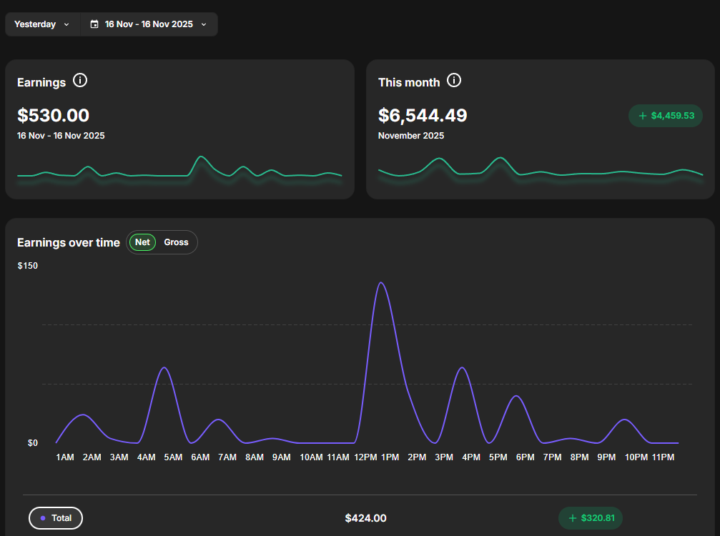720x536 pixels.
Task: Click the $530.00 earnings amount
Action: [x=53, y=116]
